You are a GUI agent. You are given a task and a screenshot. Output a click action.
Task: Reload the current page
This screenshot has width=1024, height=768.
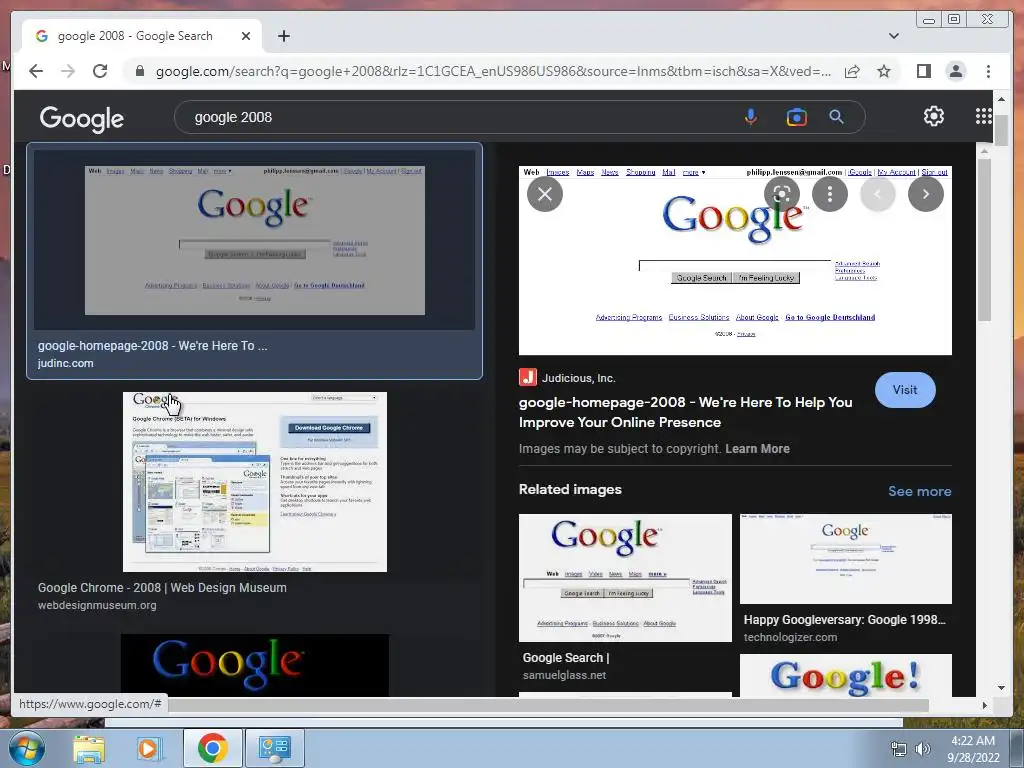click(x=100, y=71)
